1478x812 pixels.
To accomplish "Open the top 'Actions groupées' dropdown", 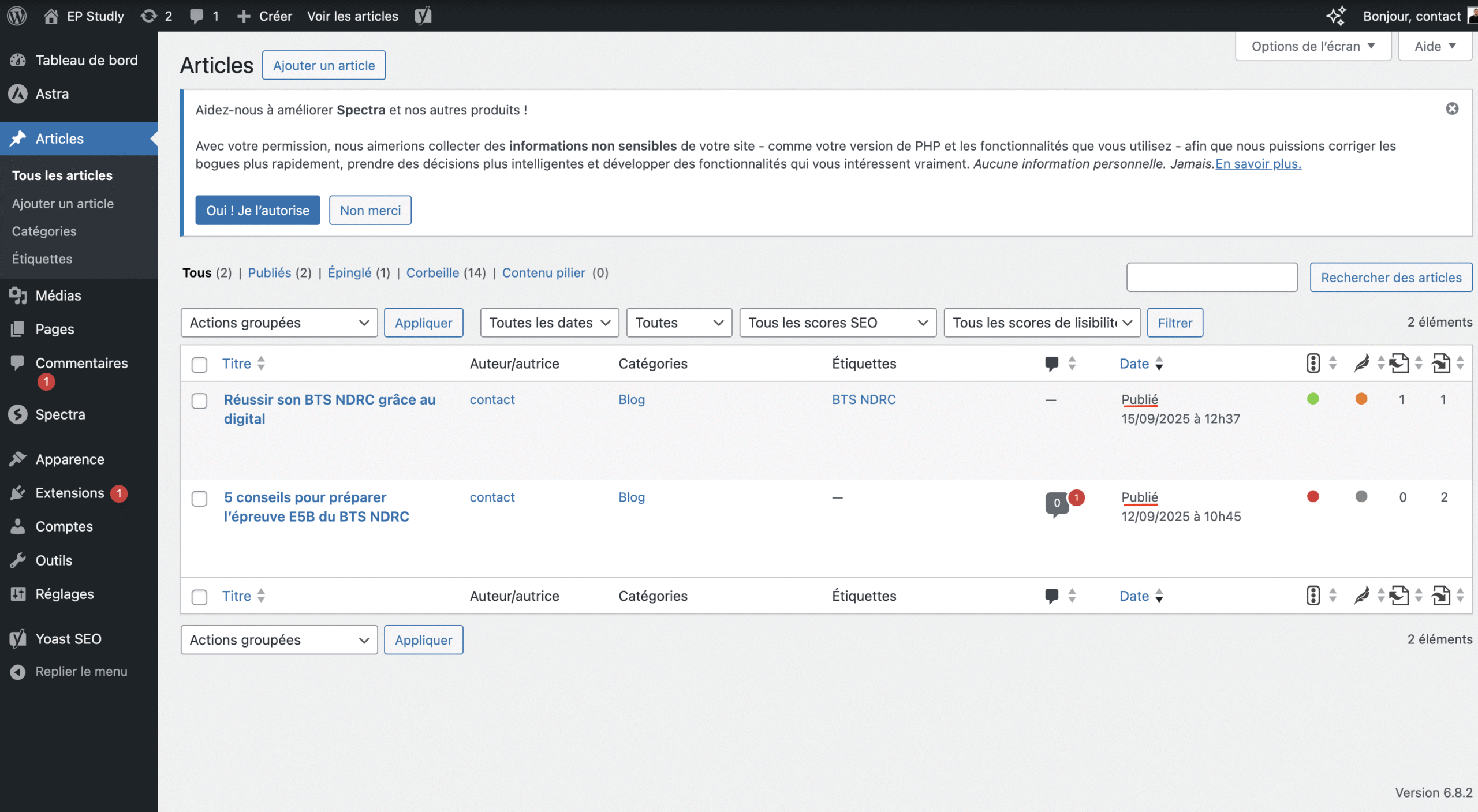I will tap(279, 323).
